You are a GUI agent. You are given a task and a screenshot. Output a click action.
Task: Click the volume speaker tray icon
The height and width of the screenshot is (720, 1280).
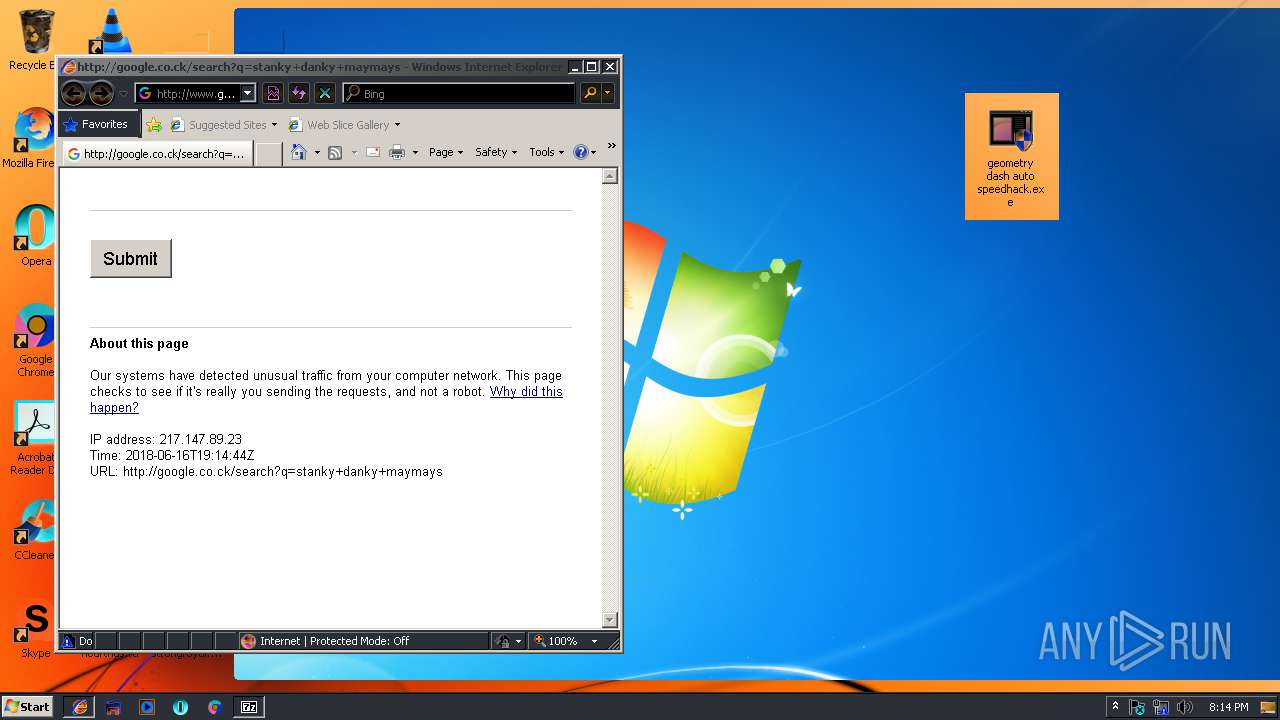[x=1185, y=707]
